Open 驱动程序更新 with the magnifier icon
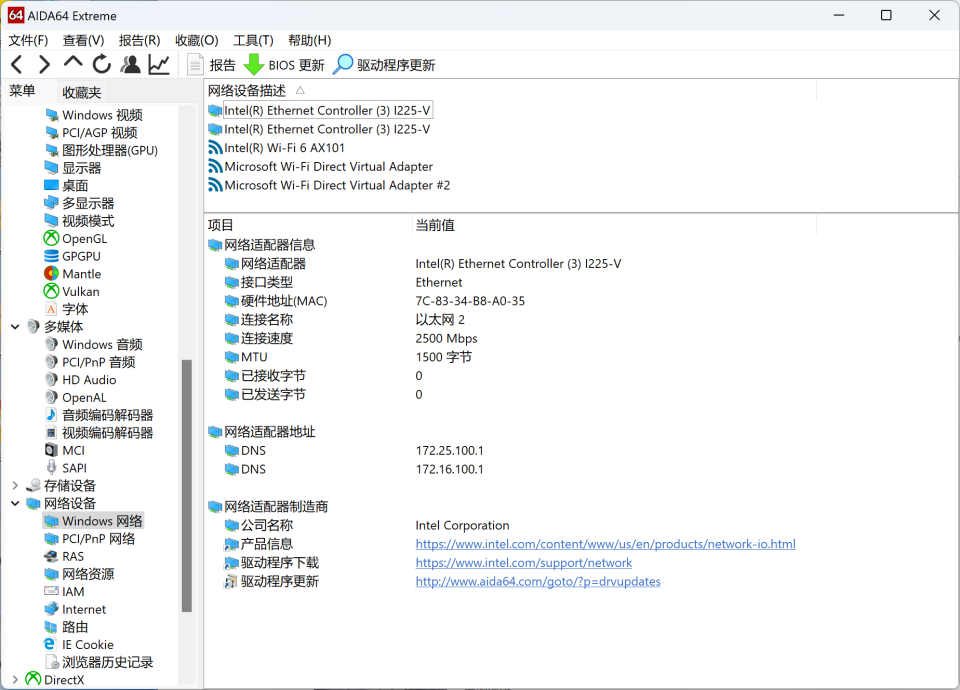The width and height of the screenshot is (960, 690). 384,65
